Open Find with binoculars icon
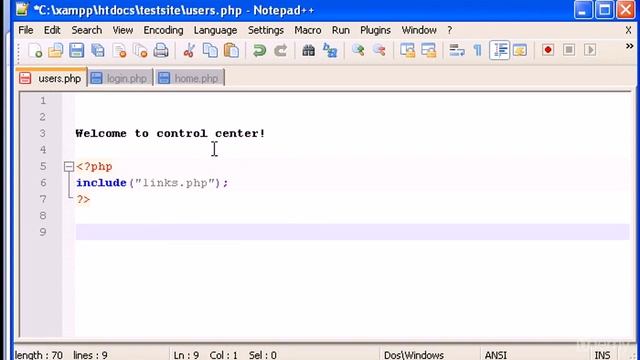The image size is (640, 360). 309,51
